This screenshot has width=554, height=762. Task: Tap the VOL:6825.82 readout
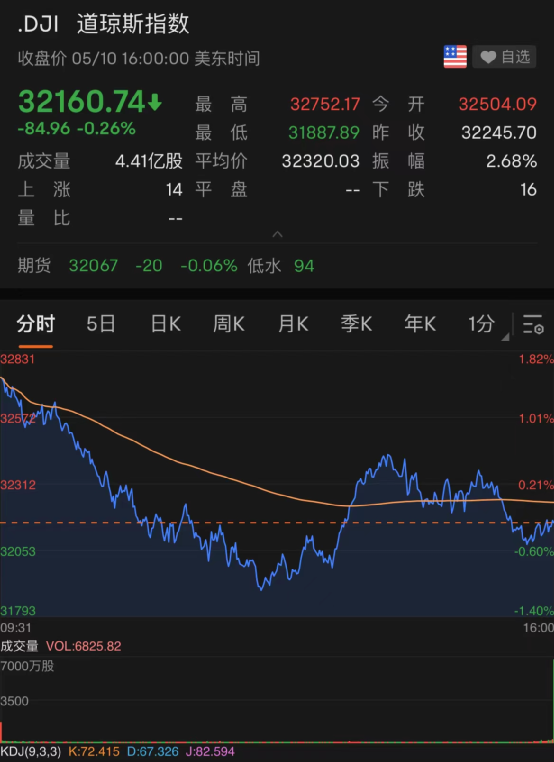pos(84,646)
